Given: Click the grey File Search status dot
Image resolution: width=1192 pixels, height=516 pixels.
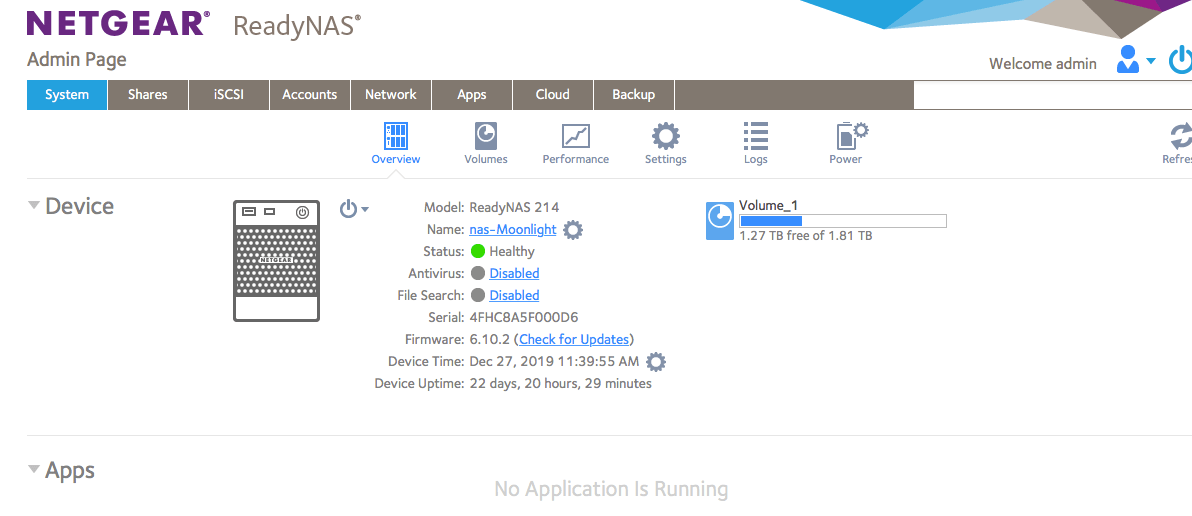Looking at the screenshot, I should pos(477,296).
